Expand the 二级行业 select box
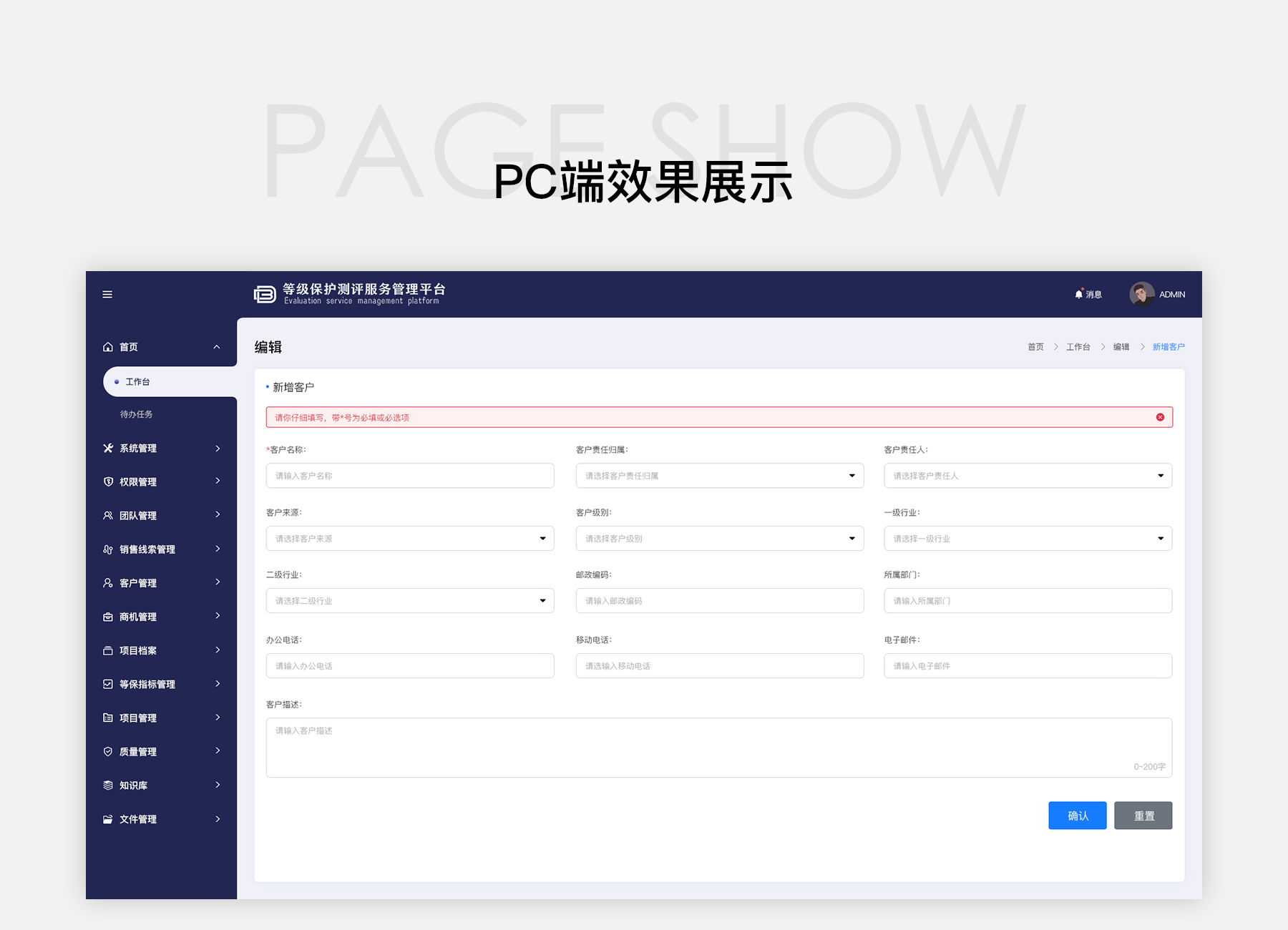This screenshot has width=1288, height=930. coord(409,601)
